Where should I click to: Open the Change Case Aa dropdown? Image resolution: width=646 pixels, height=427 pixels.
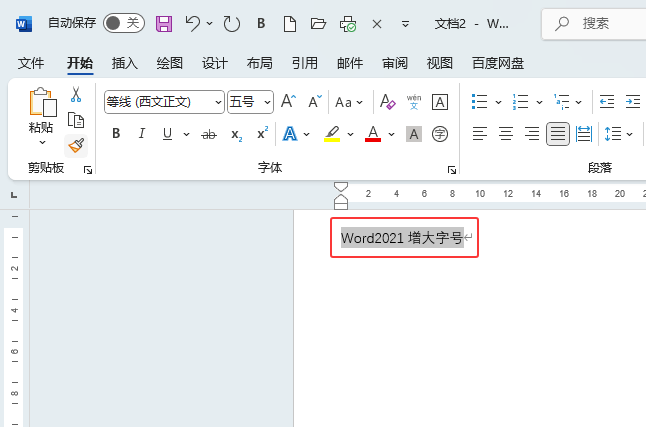[349, 102]
